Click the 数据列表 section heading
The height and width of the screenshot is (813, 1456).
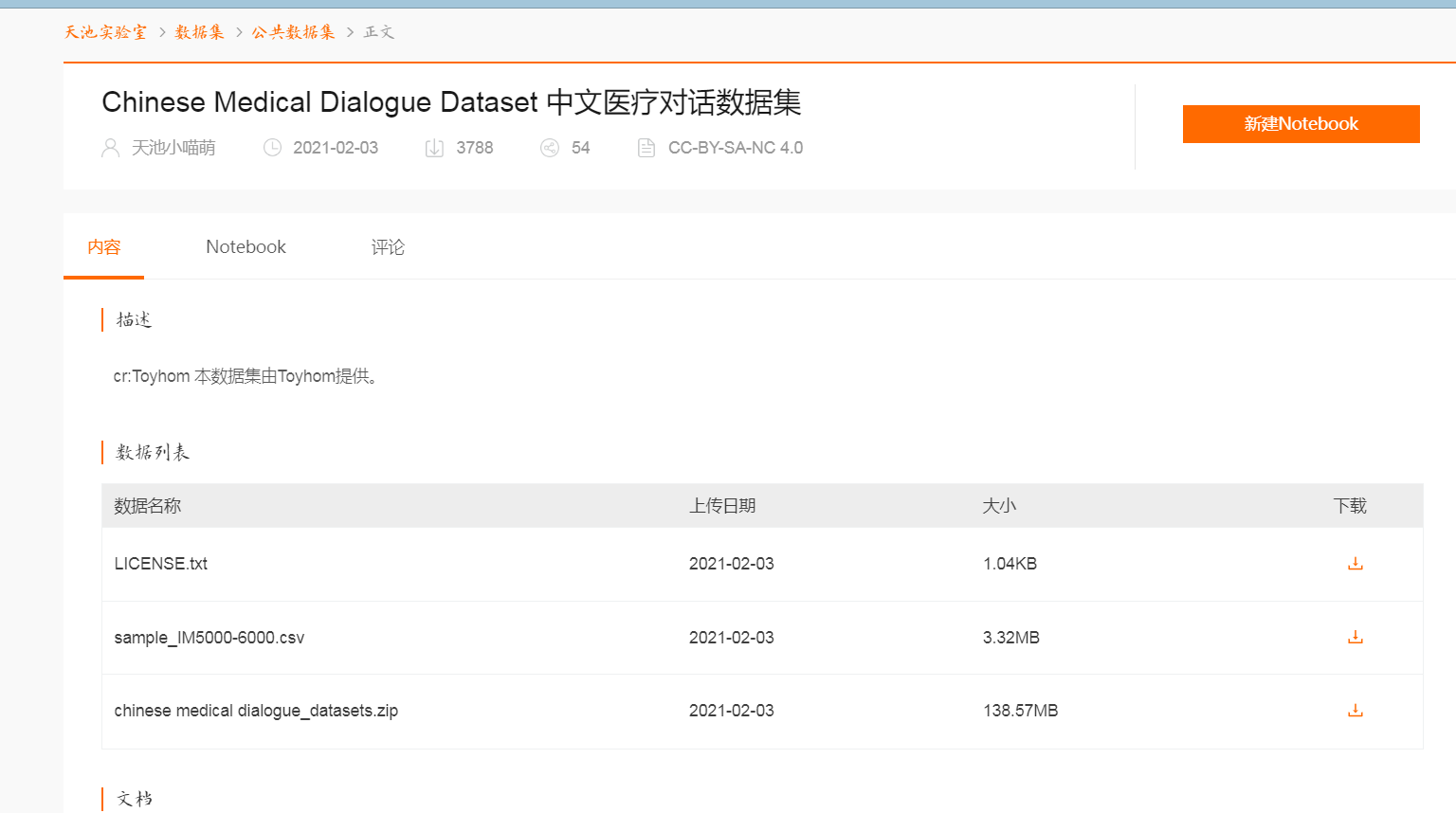click(153, 452)
